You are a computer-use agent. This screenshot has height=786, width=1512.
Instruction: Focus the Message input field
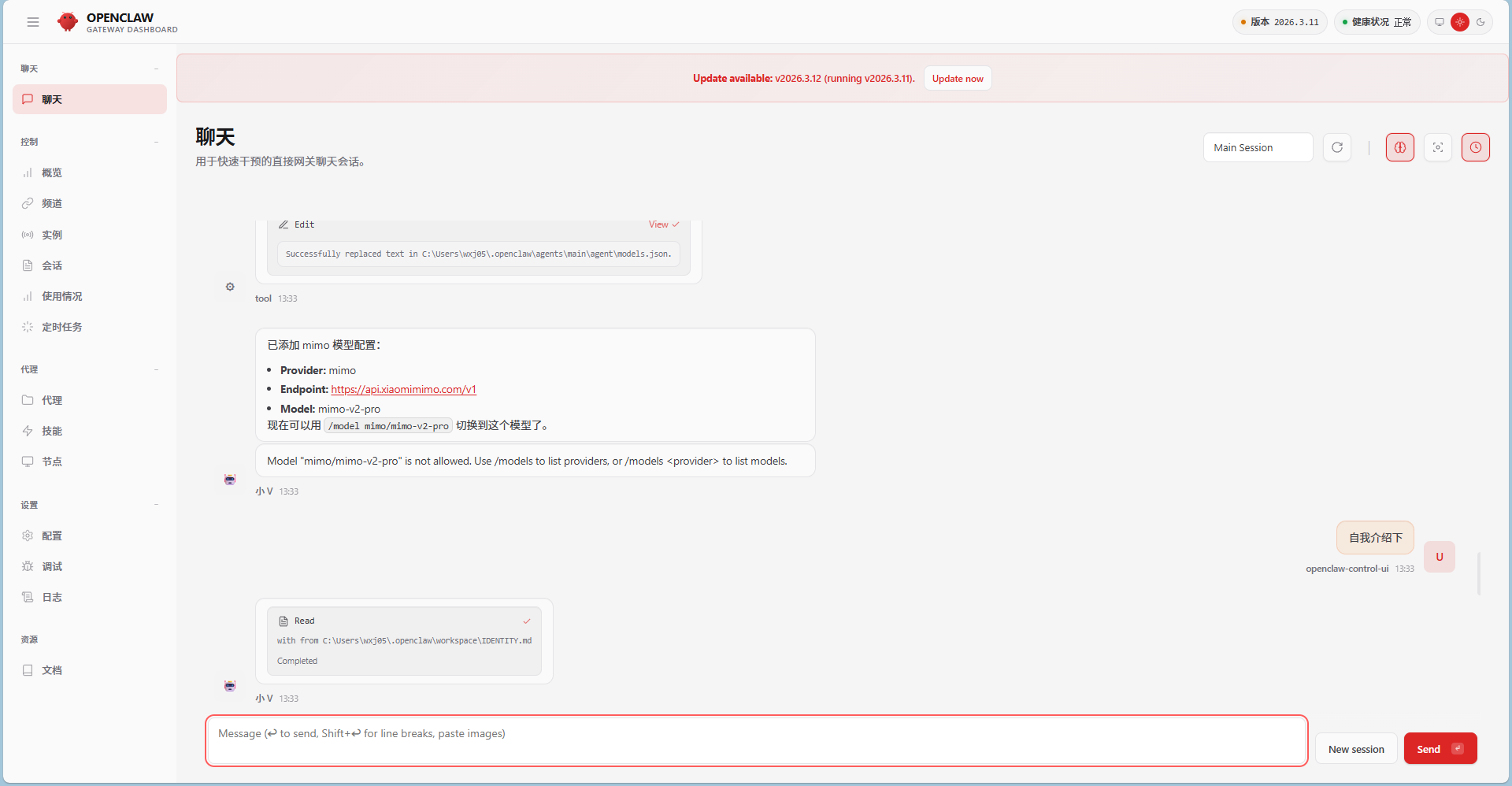tap(757, 740)
